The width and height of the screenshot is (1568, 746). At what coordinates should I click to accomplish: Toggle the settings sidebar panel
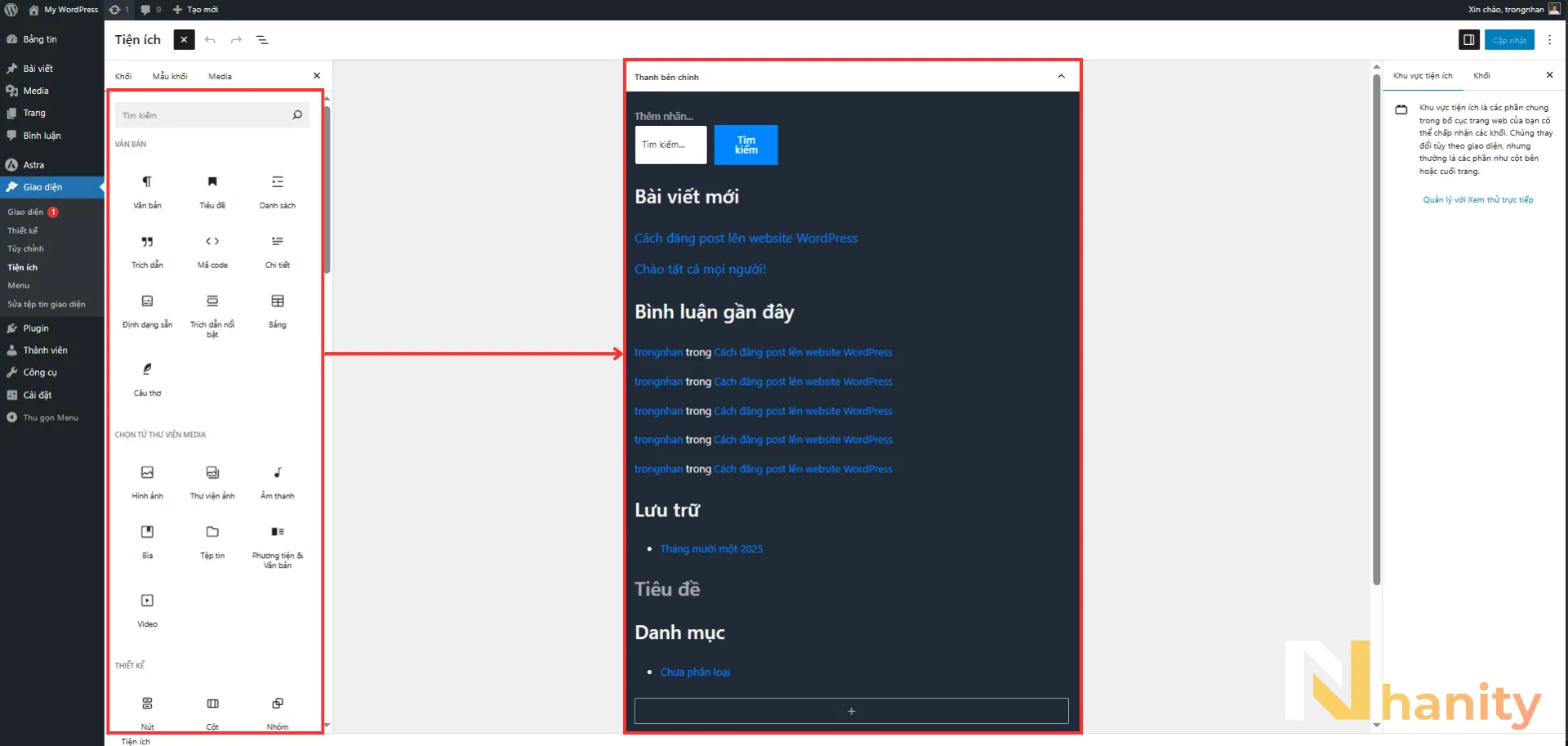pyautogui.click(x=1468, y=40)
